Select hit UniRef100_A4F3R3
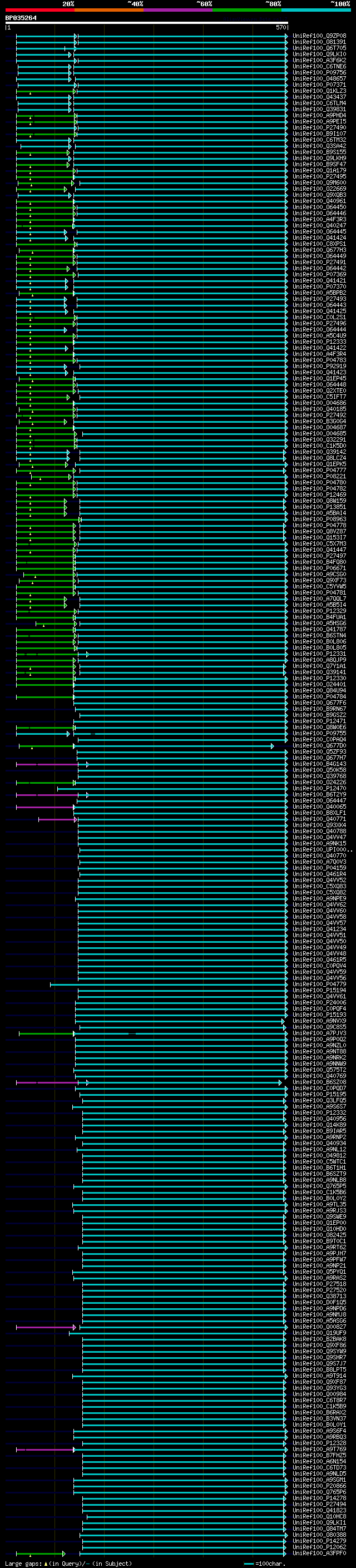The height and width of the screenshot is (1568, 356). [319, 220]
